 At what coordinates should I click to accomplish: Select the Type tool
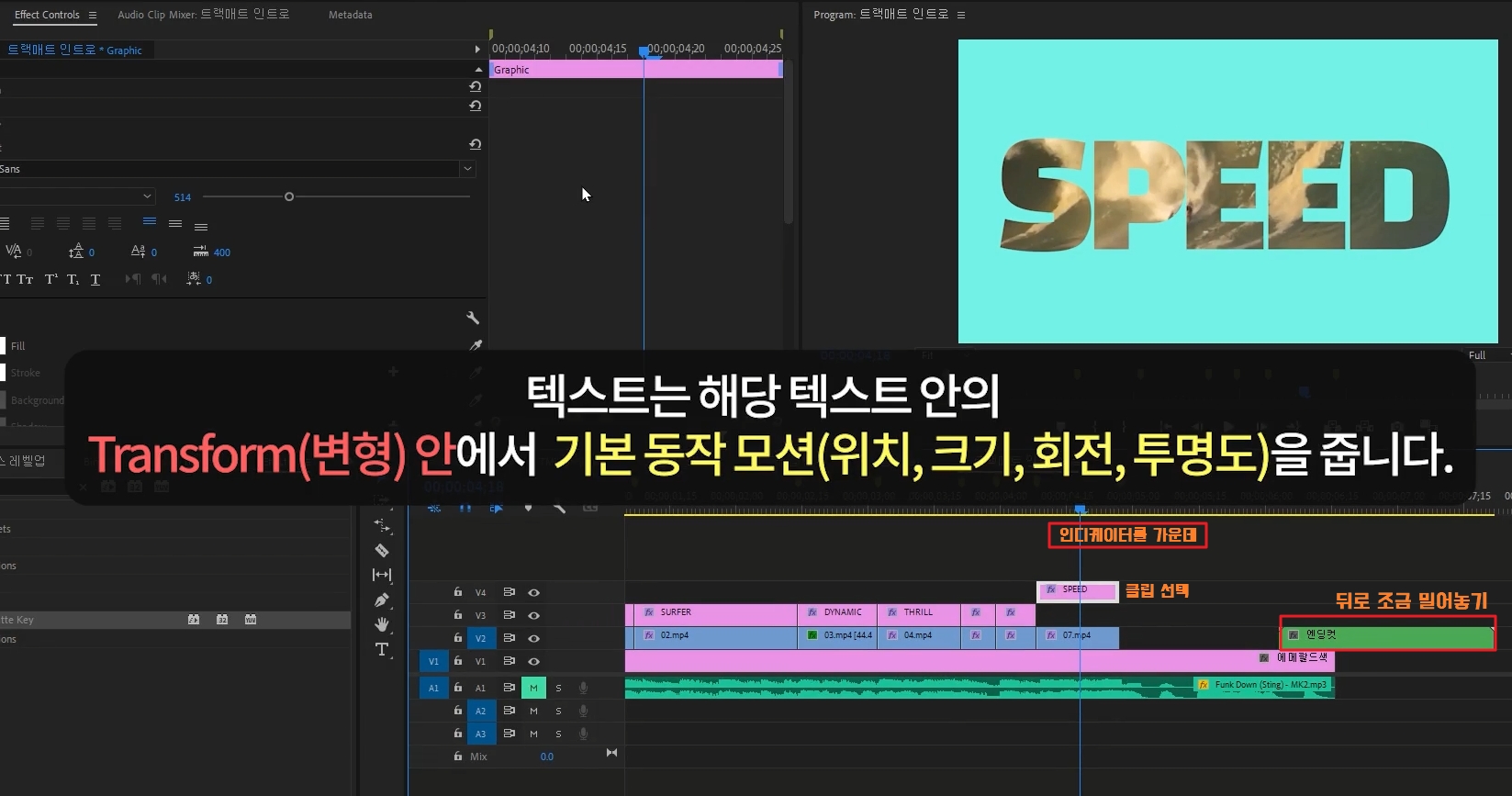(382, 649)
